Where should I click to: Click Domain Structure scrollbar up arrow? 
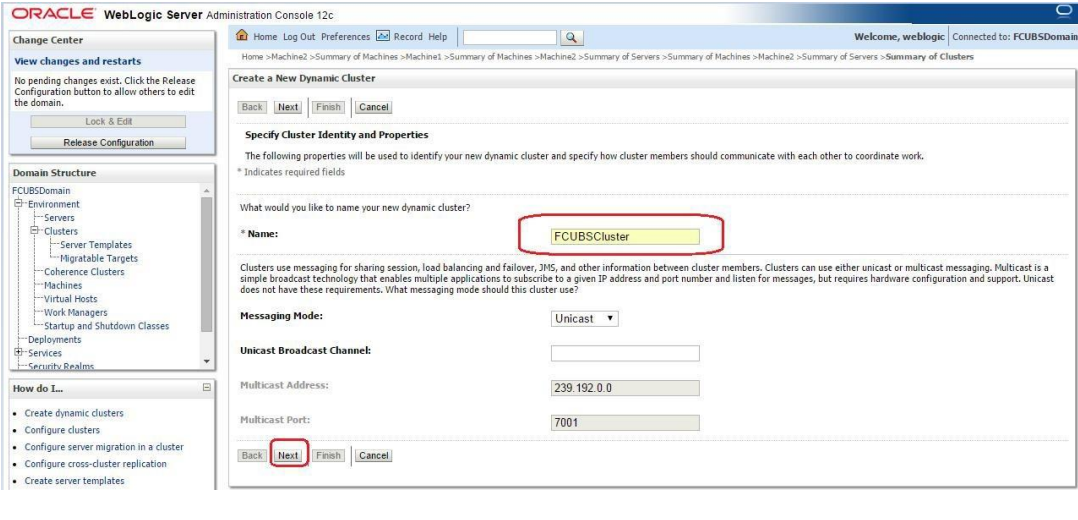(x=207, y=191)
